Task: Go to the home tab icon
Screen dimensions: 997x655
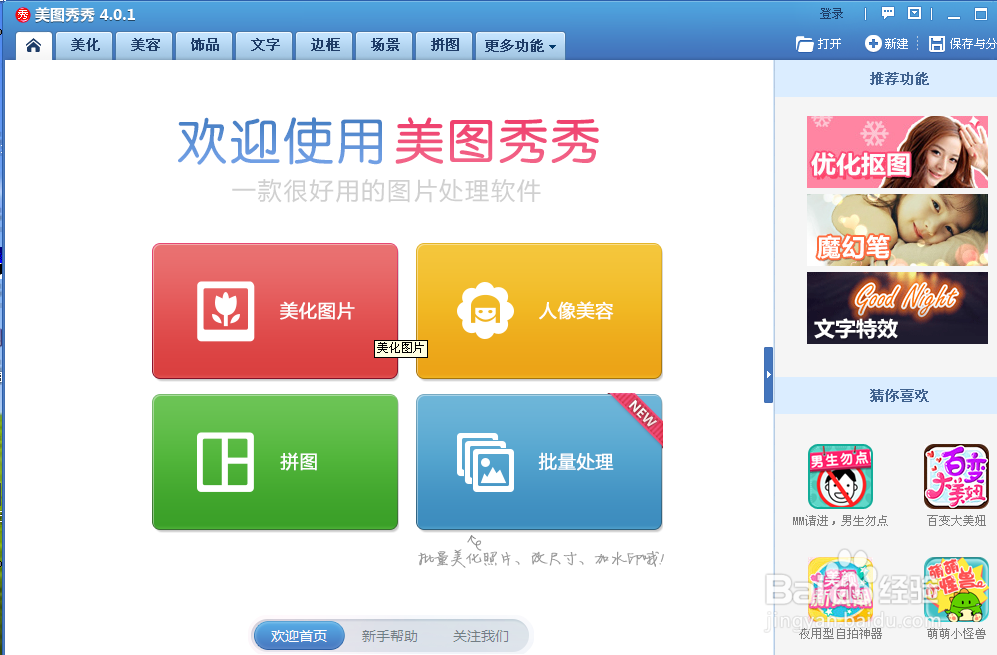Action: click(34, 45)
